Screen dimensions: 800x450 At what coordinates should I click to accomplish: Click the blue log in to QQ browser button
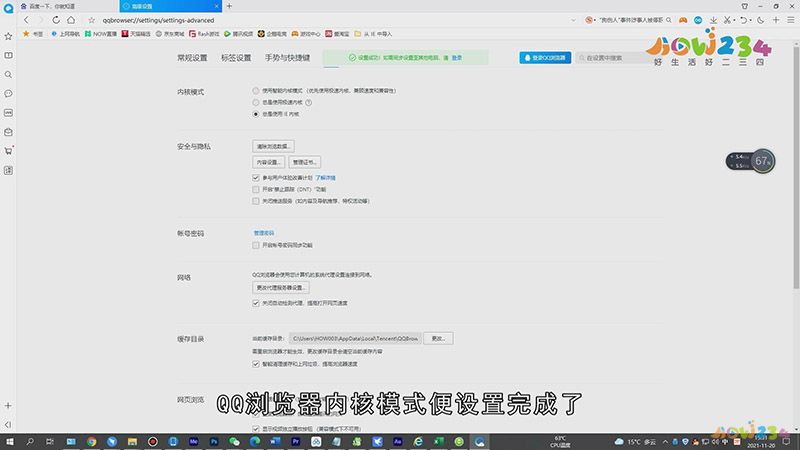point(545,58)
